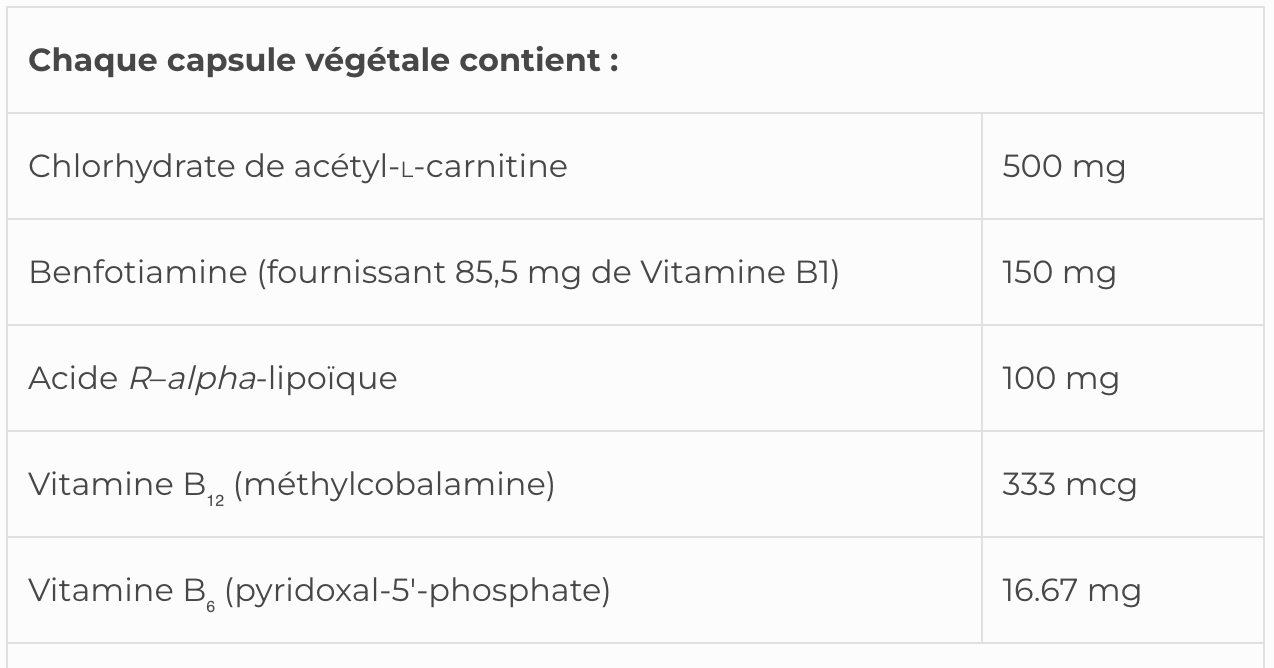Select the 333 mcg amount cell
This screenshot has height=668, width=1274.
point(1069,484)
